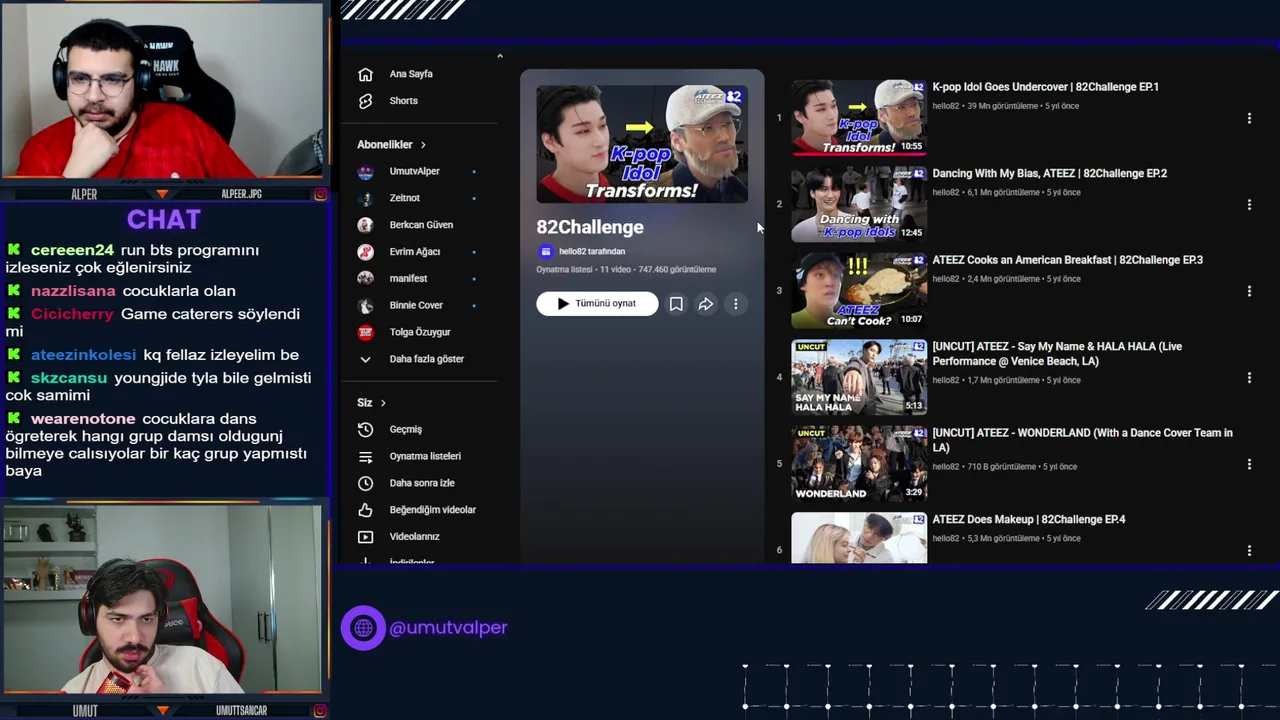Open Videolarınız icon in sidebar

(365, 536)
